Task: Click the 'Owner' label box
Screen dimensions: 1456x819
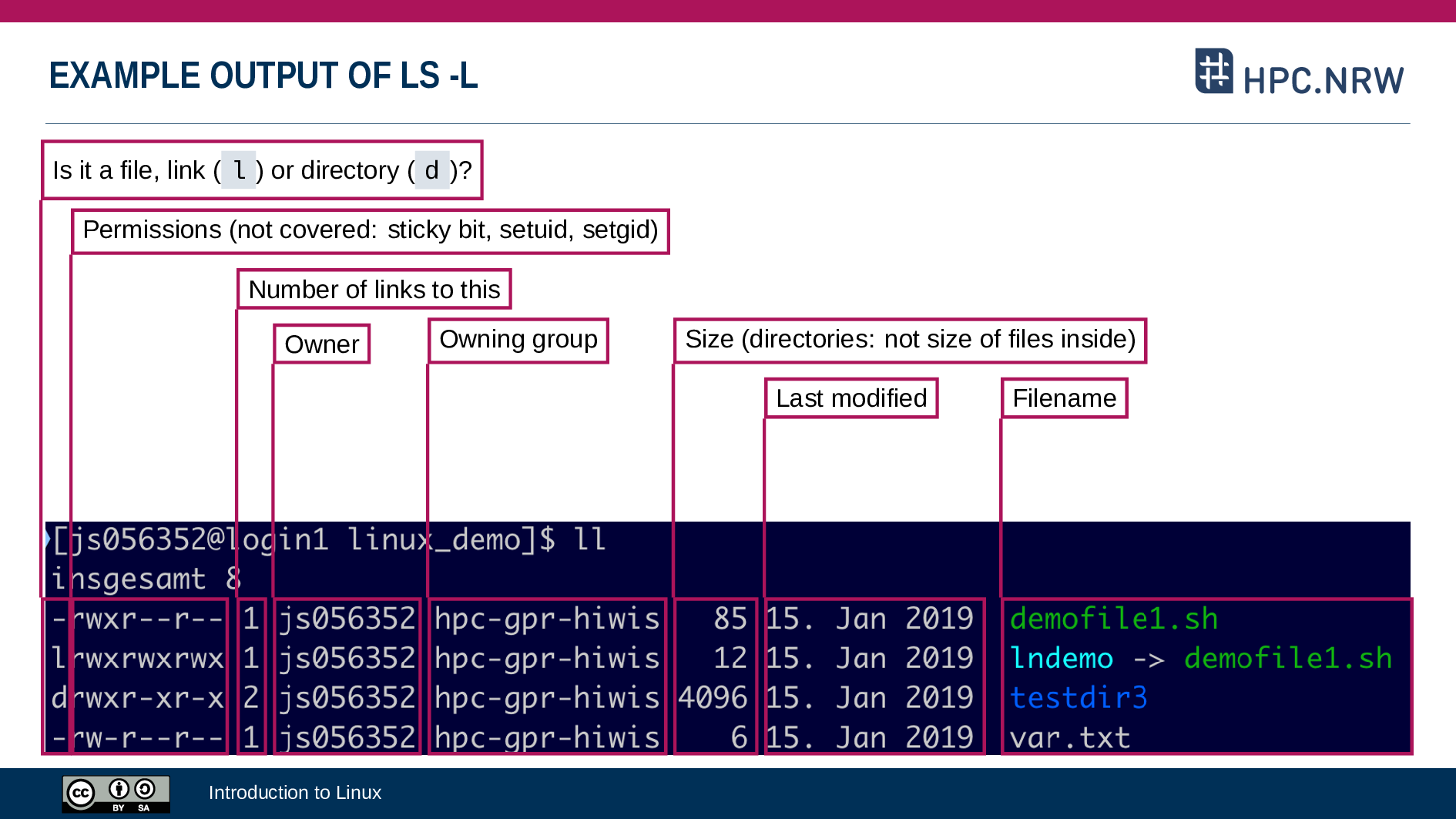Action: [321, 344]
